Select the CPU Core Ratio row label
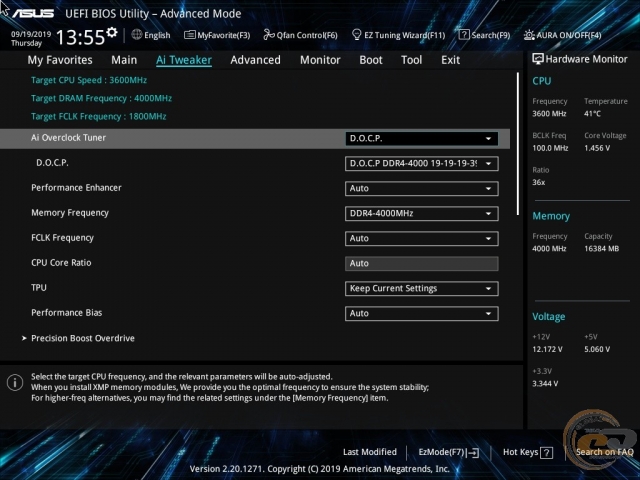Image resolution: width=640 pixels, height=480 pixels. pos(61,263)
